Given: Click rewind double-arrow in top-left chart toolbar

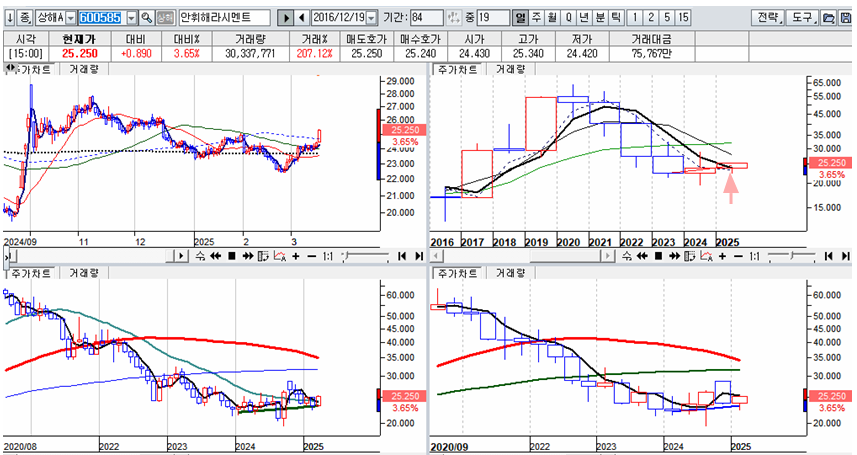Looking at the screenshot, I should 215,256.
